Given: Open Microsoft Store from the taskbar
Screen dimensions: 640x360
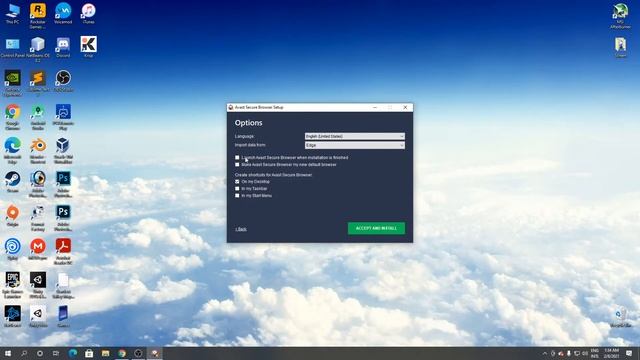Looking at the screenshot, I should click(x=89, y=353).
